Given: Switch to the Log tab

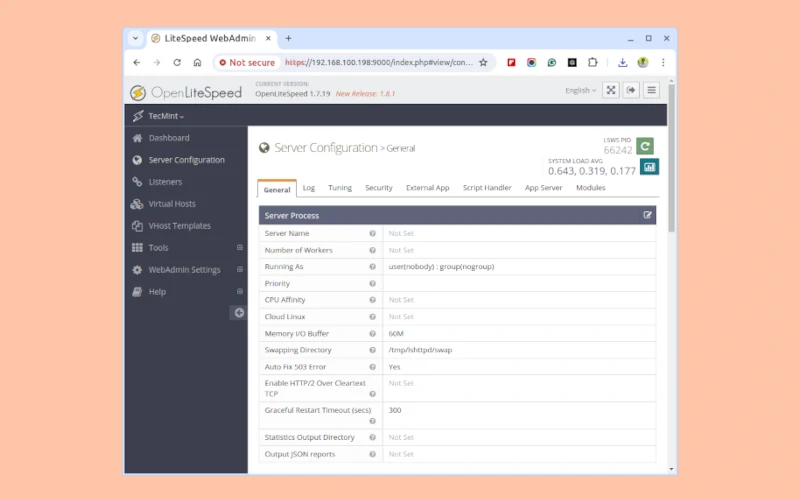Looking at the screenshot, I should 309,188.
